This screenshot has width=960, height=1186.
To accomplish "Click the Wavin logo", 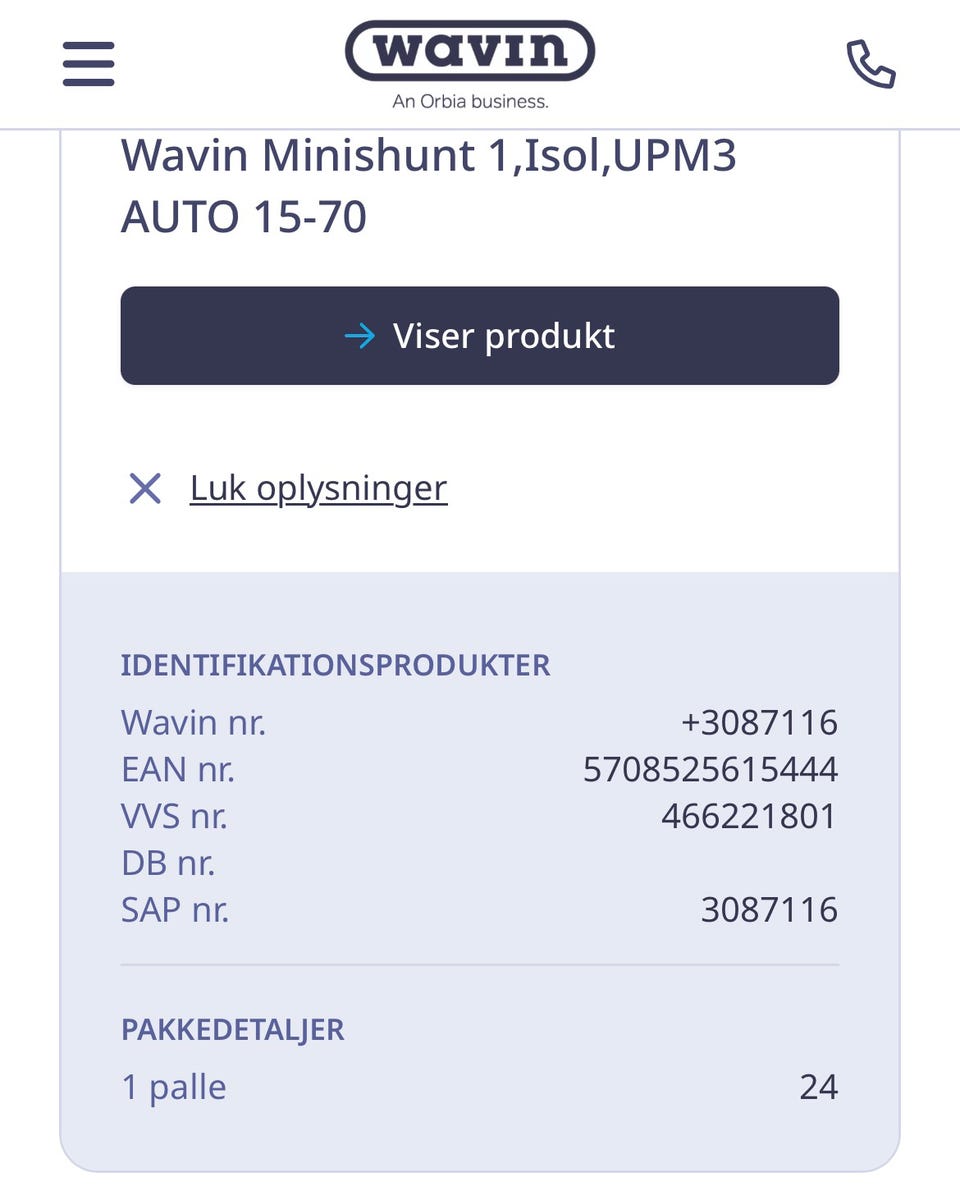I will tap(469, 51).
